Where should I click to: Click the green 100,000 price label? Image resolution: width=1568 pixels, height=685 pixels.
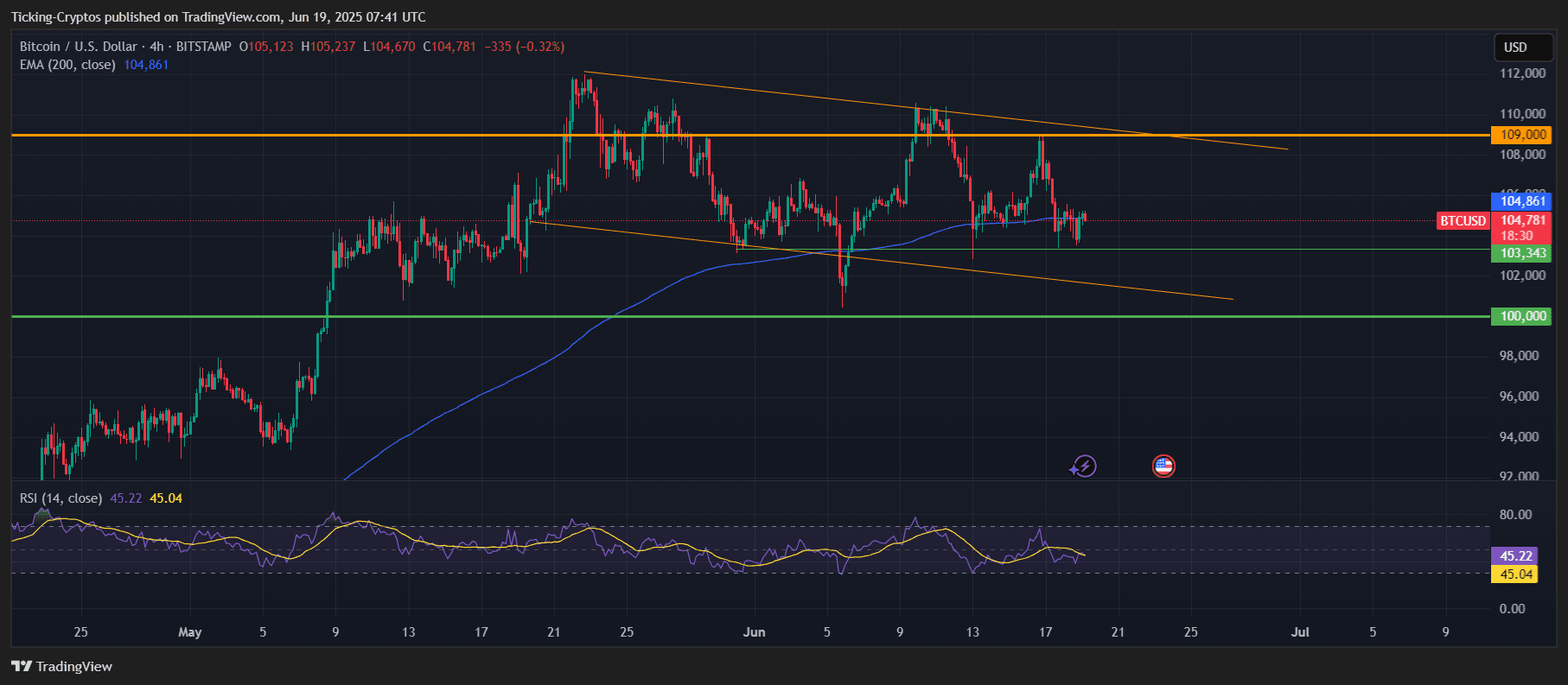click(x=1521, y=316)
